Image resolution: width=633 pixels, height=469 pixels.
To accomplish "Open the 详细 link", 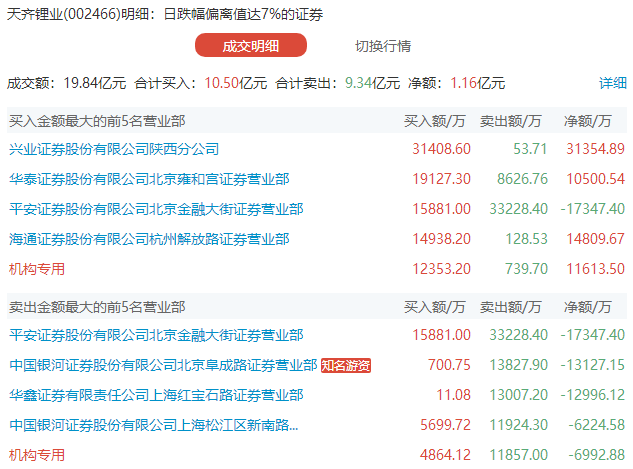I will pos(612,83).
